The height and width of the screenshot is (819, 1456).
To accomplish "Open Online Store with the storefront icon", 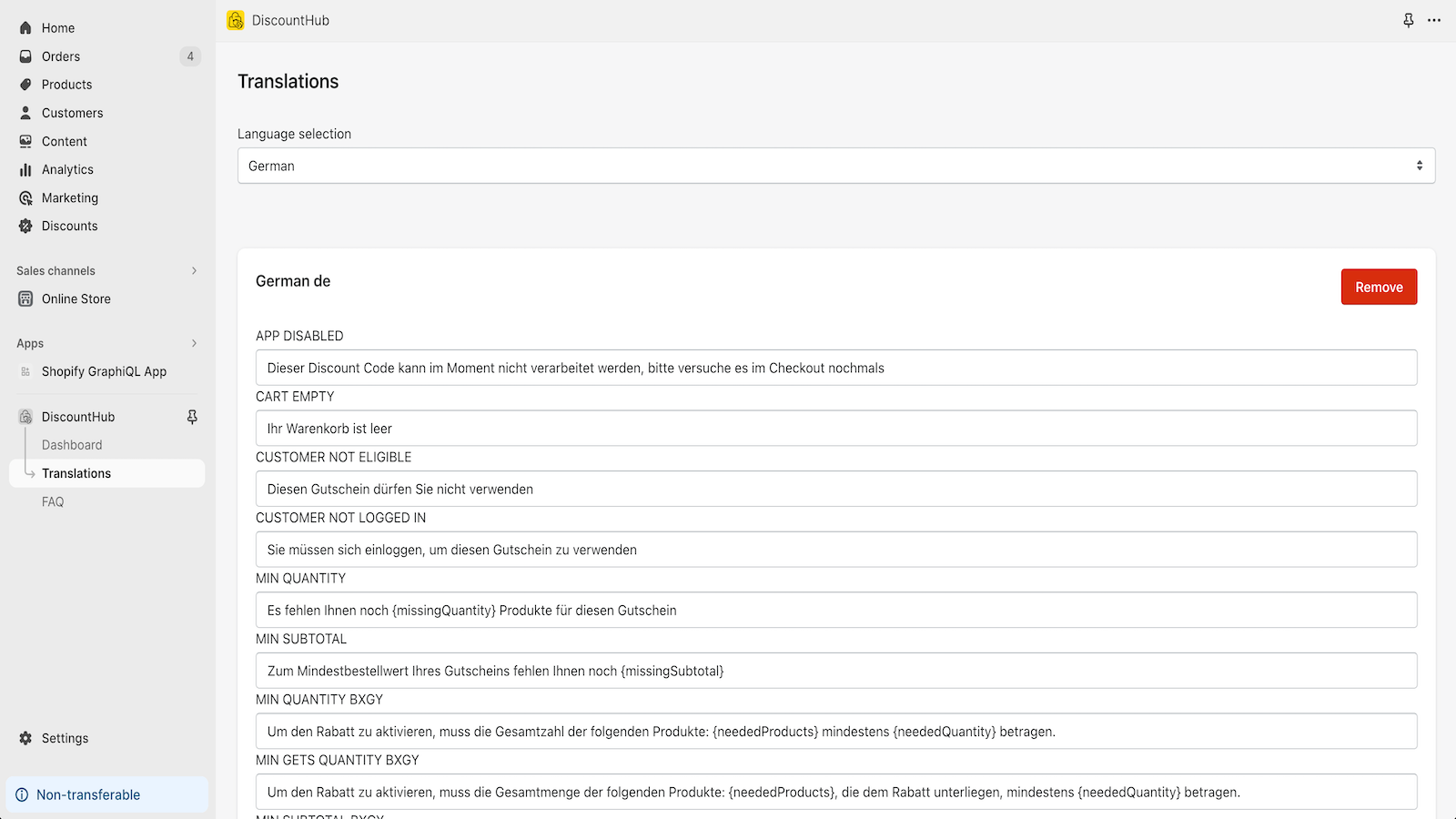I will click(25, 298).
